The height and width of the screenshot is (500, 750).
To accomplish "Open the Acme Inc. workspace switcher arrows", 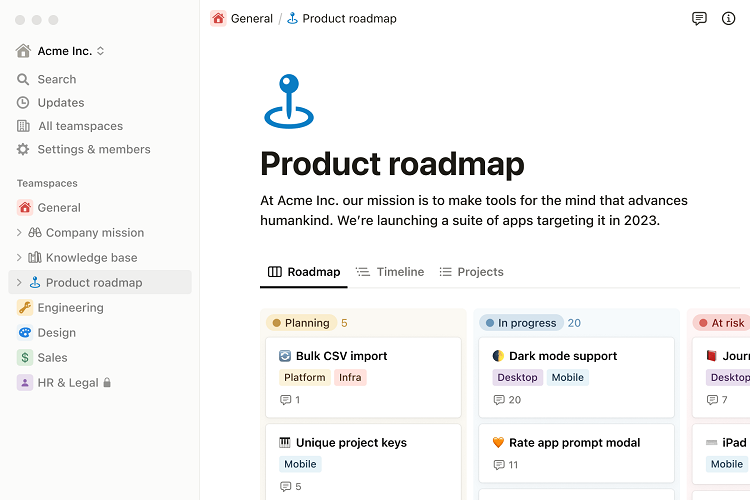I will pyautogui.click(x=100, y=51).
